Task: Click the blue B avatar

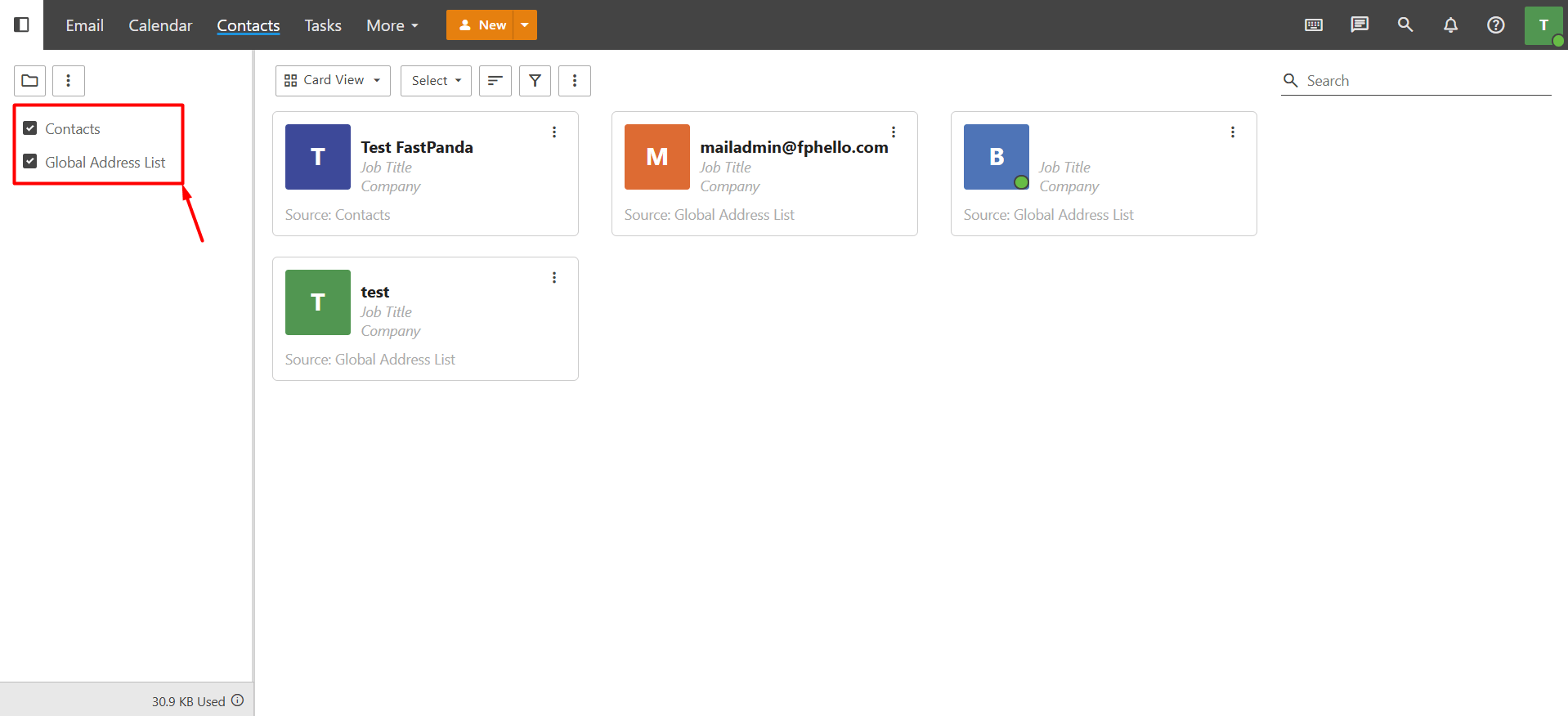Action: pos(997,157)
